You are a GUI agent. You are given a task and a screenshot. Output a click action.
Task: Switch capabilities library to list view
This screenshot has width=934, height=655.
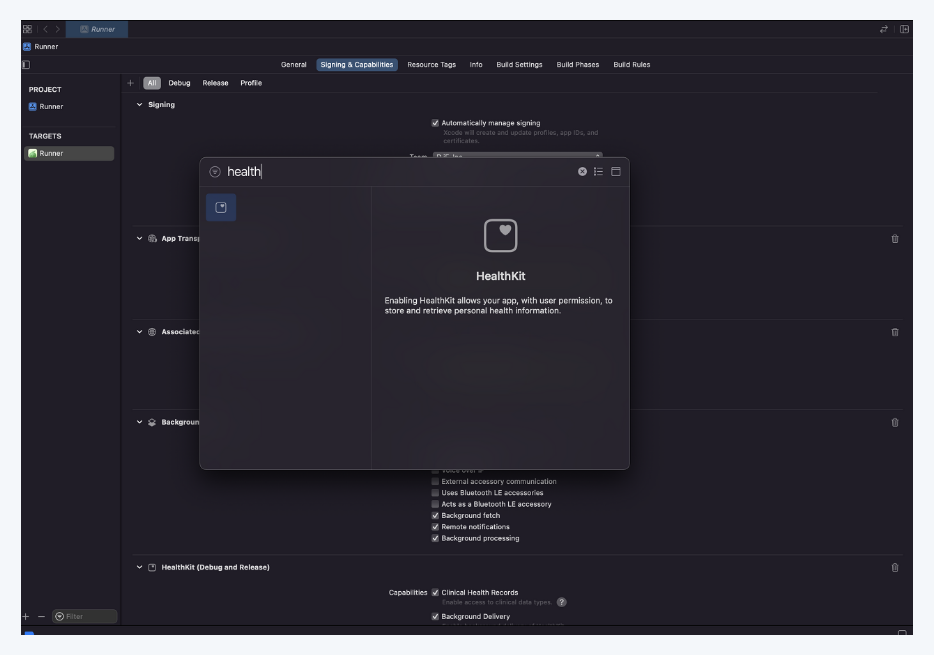click(x=598, y=171)
